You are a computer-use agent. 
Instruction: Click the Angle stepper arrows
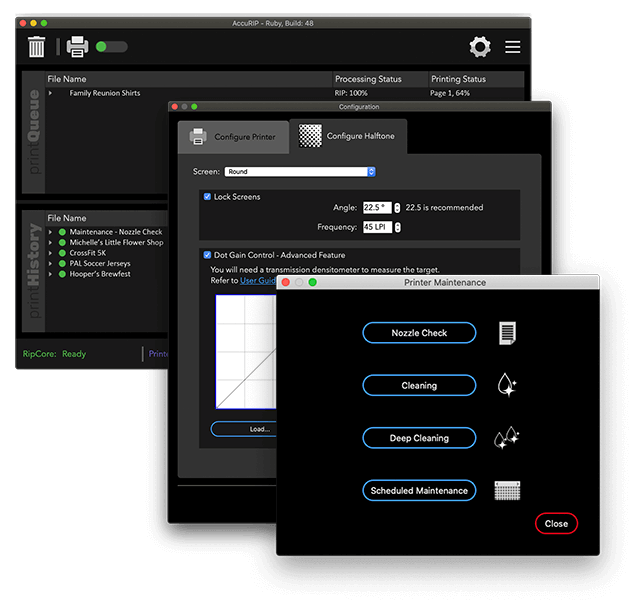click(397, 208)
